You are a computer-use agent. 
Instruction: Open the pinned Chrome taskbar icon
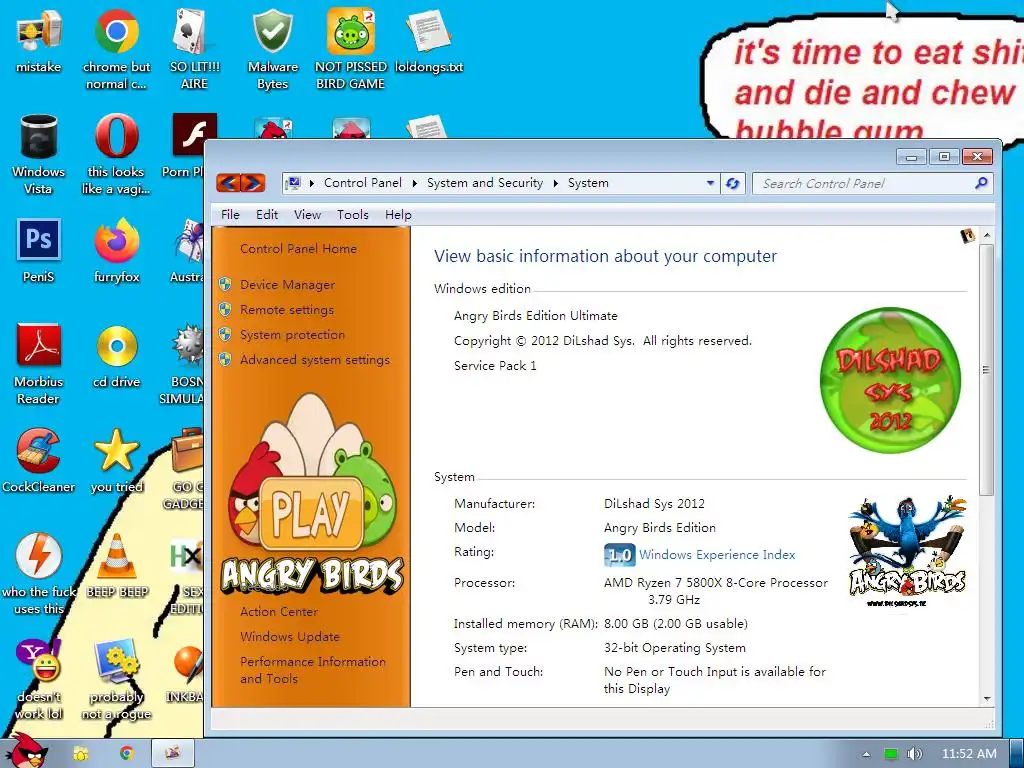point(126,753)
